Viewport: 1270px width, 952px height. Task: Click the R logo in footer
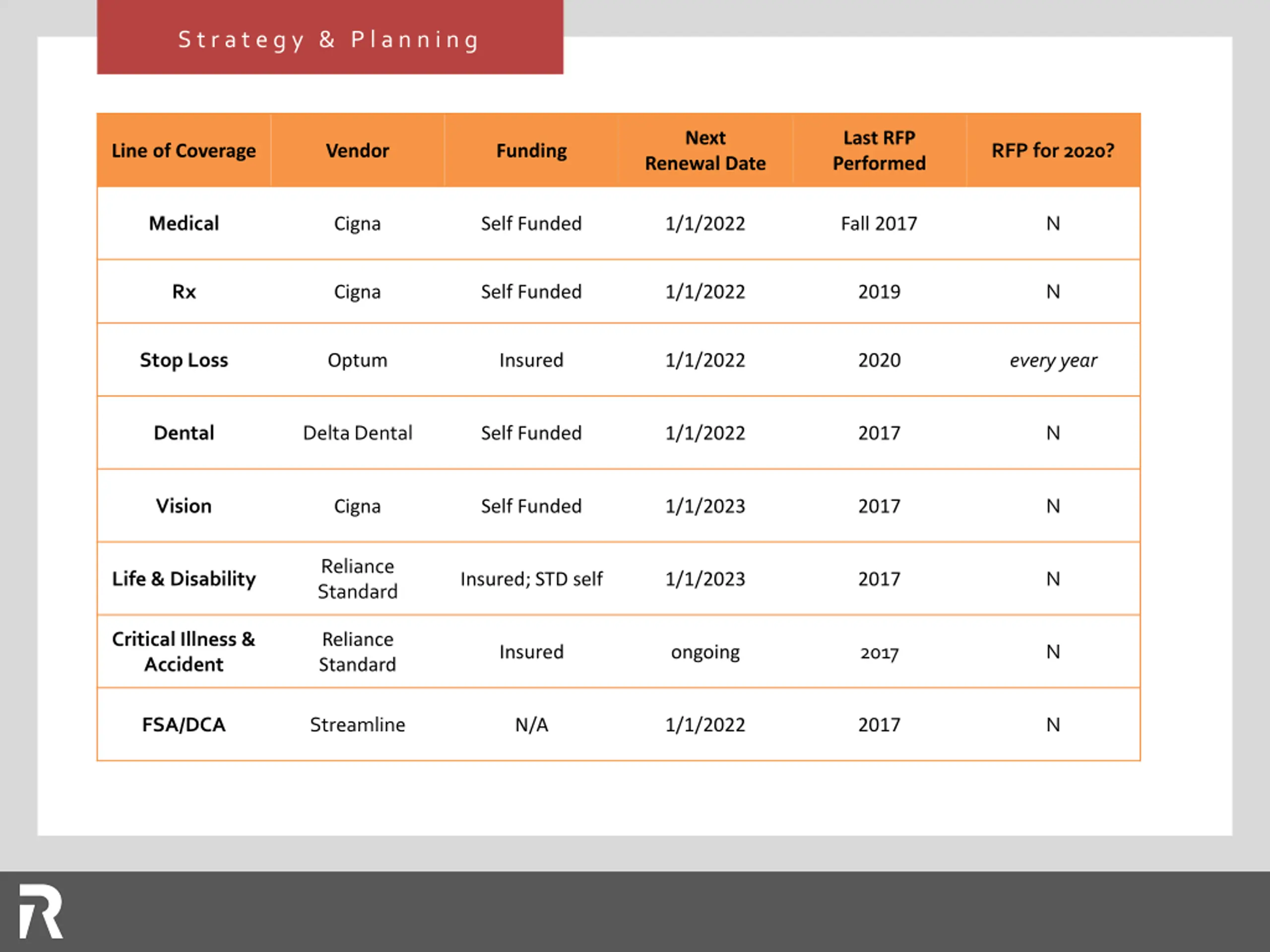pos(41,911)
